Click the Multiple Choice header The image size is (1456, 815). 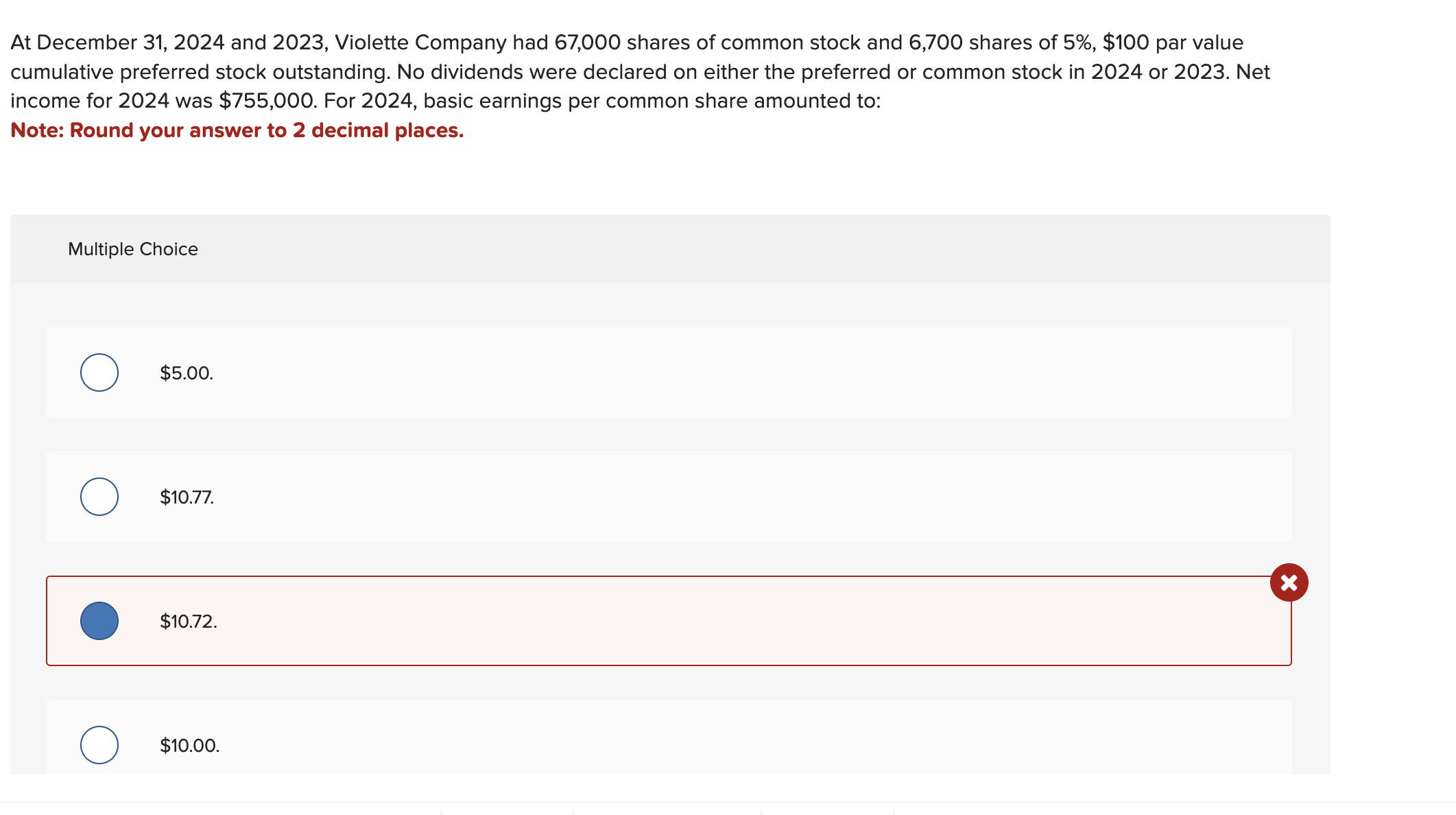[x=133, y=249]
